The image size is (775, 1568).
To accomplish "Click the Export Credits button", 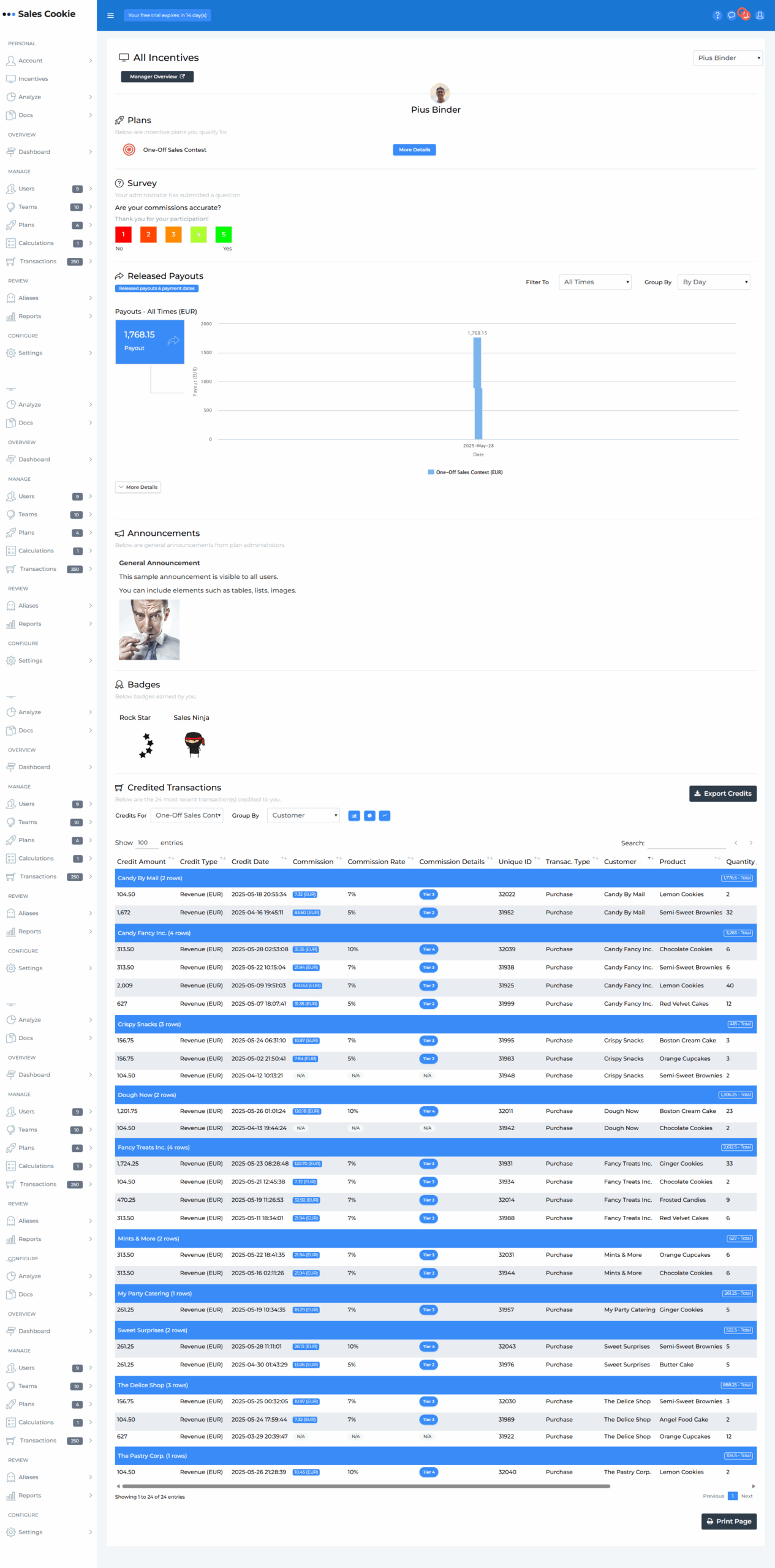I will (722, 793).
